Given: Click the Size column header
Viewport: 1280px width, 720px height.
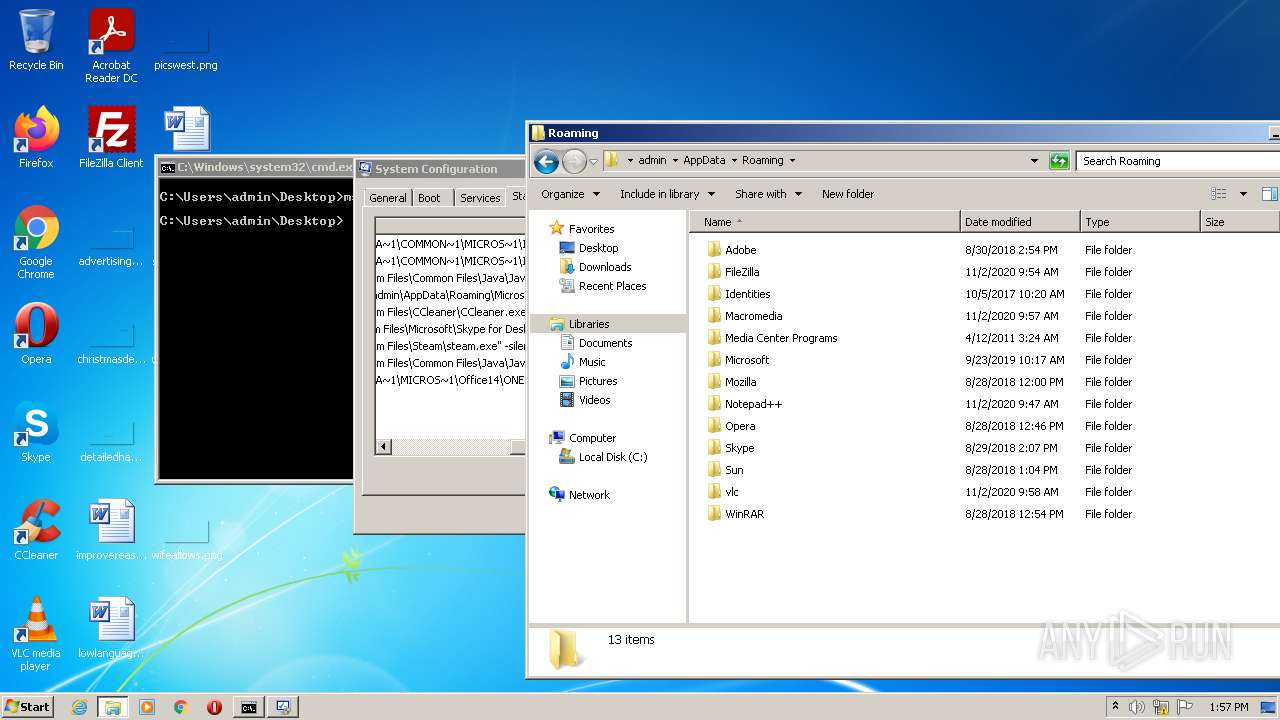Looking at the screenshot, I should [x=1239, y=222].
